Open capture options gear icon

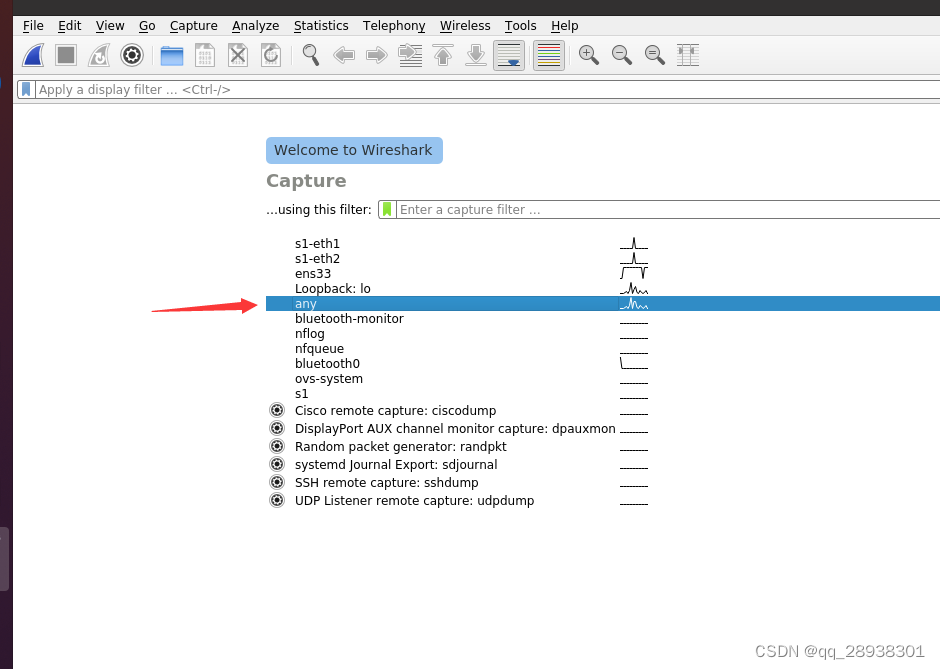coord(132,55)
